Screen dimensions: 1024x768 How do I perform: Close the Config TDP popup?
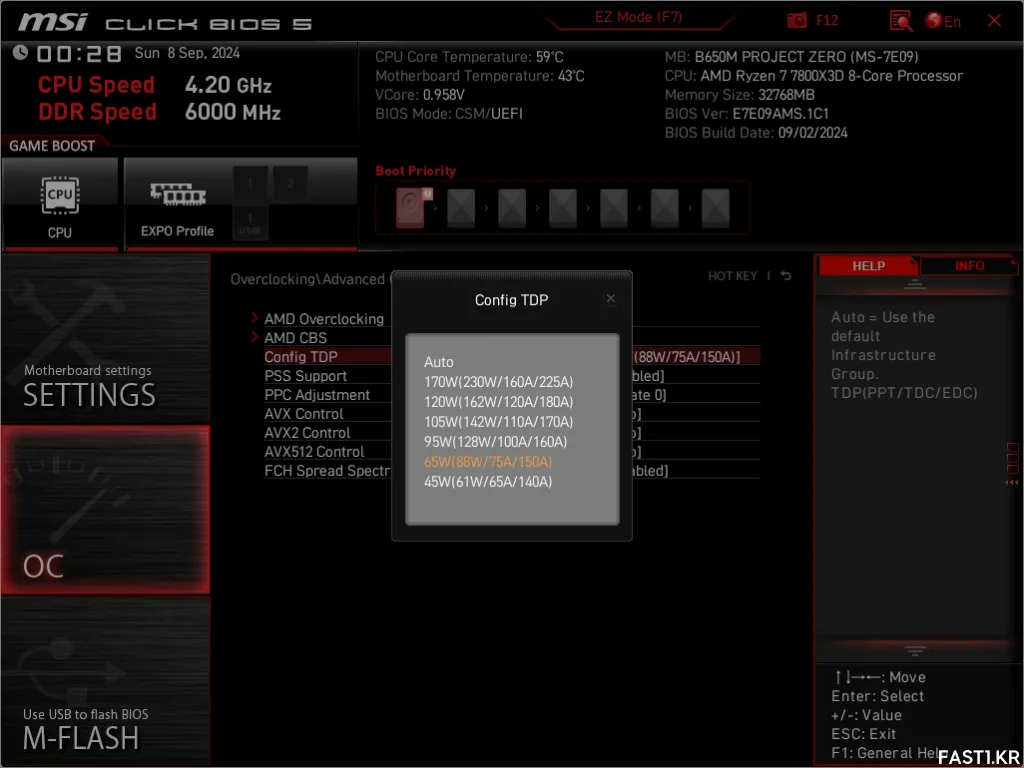tap(611, 298)
